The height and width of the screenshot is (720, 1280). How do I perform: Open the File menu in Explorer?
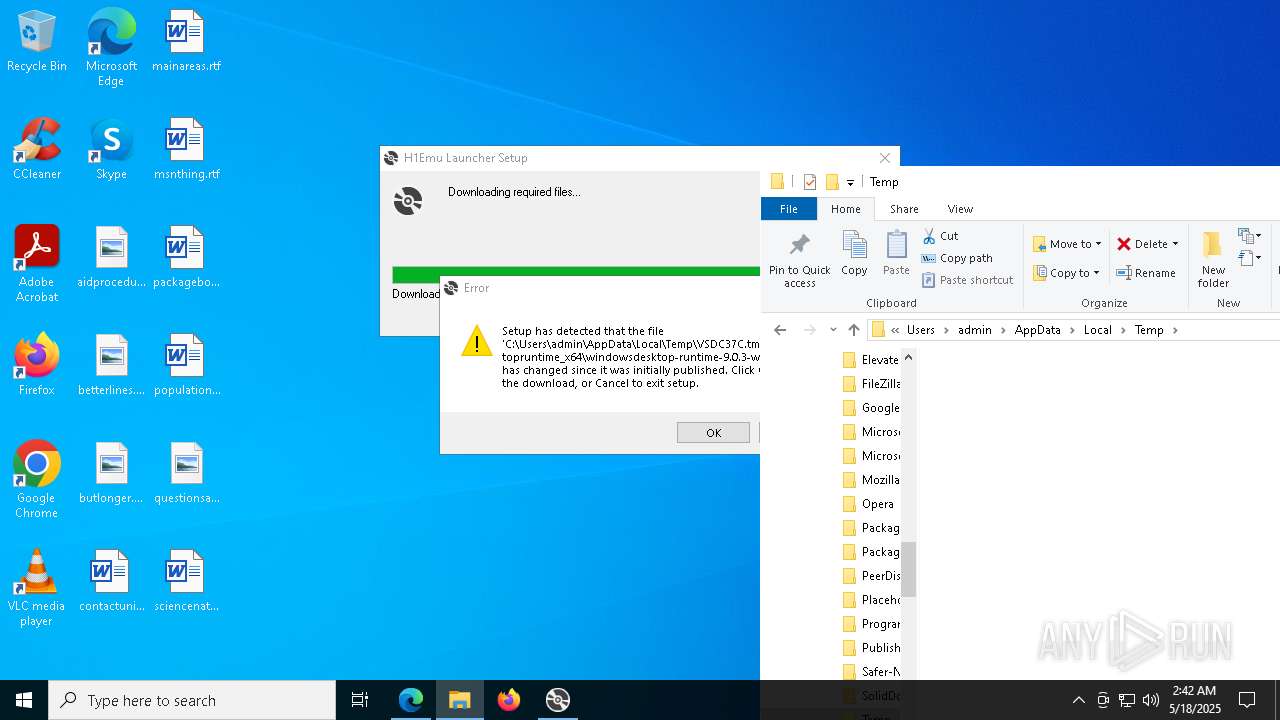pos(789,209)
